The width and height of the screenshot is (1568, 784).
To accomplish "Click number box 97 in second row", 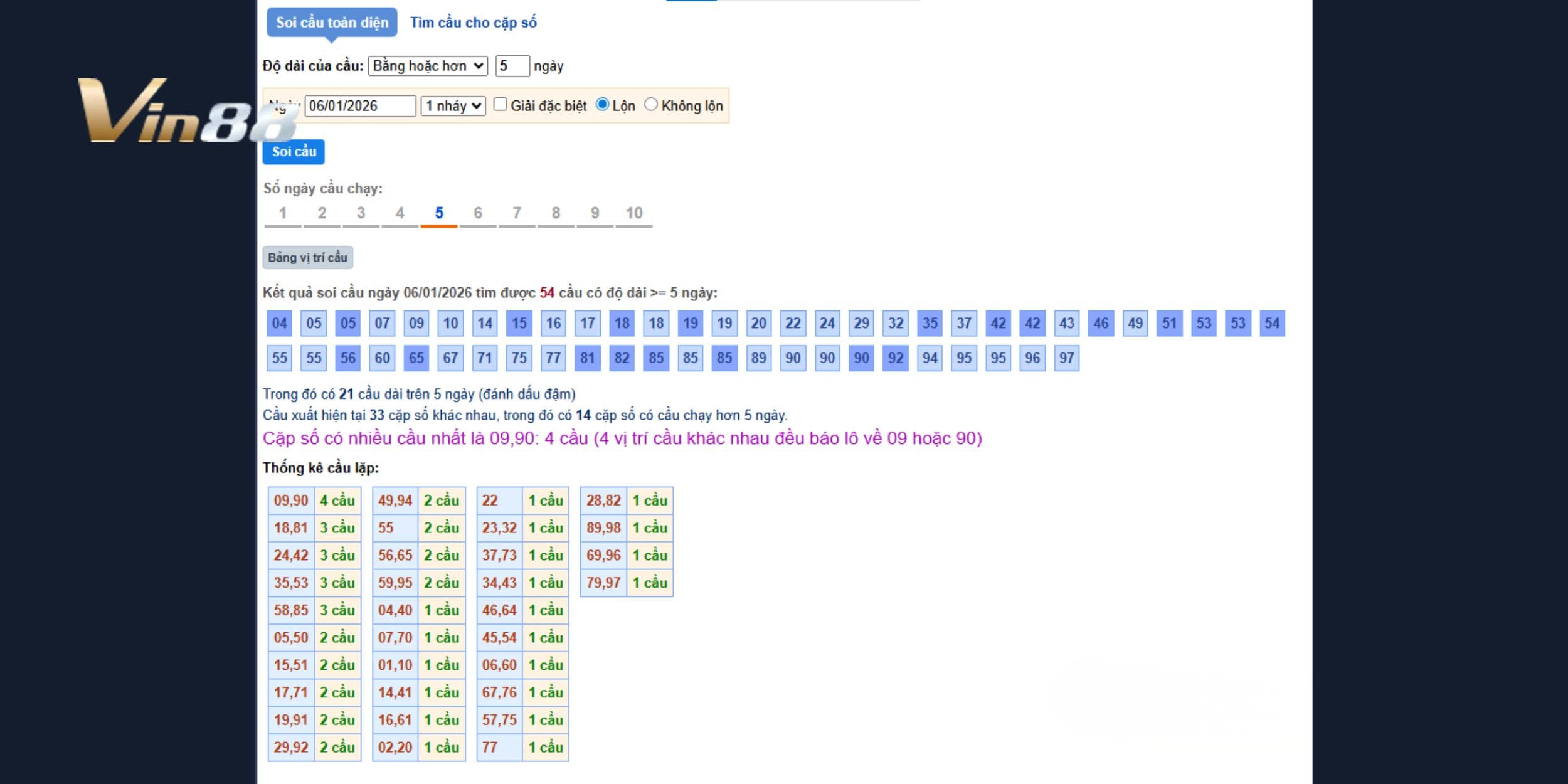I will click(x=1066, y=358).
